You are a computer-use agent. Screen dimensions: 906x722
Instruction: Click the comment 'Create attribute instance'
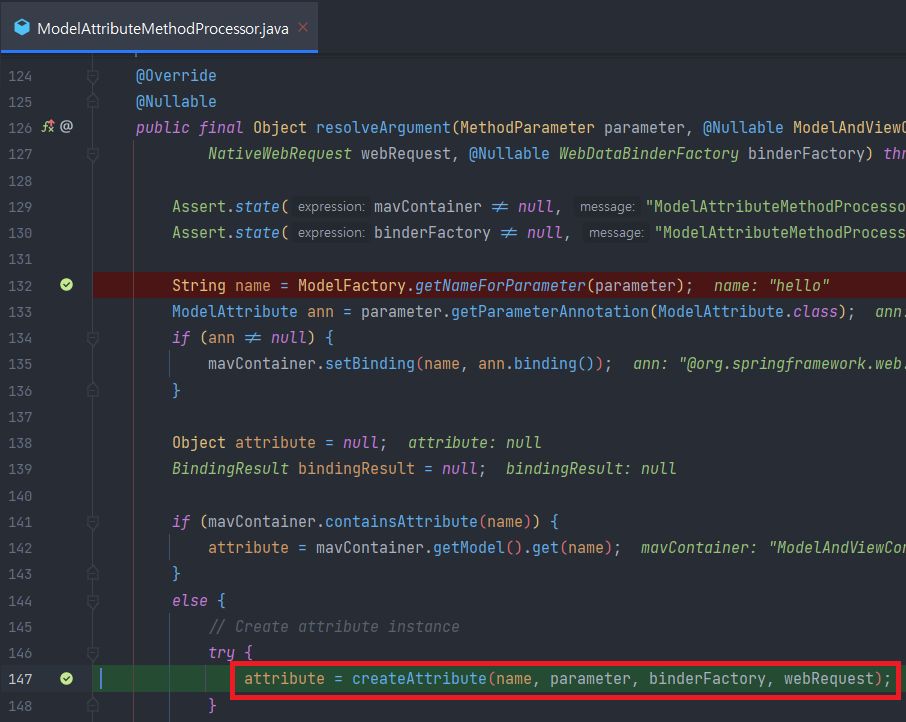[347, 627]
